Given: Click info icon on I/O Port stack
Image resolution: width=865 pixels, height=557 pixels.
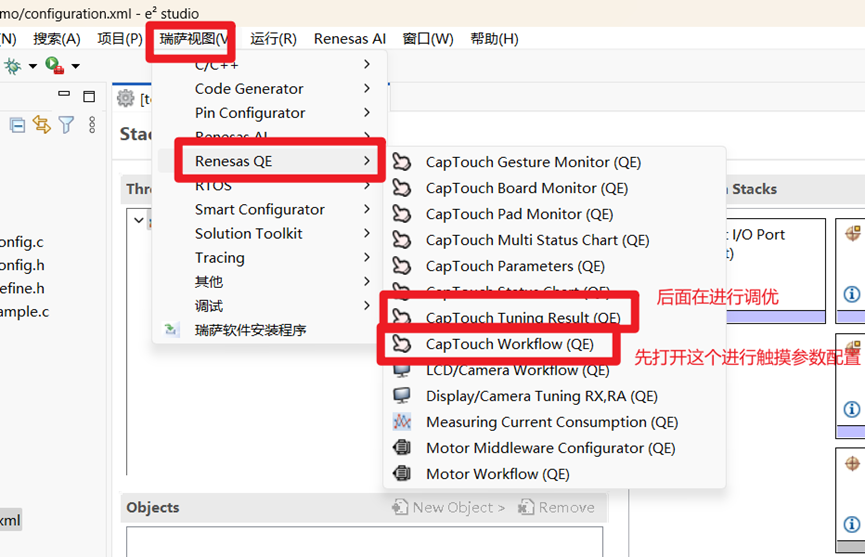Looking at the screenshot, I should pyautogui.click(x=852, y=294).
